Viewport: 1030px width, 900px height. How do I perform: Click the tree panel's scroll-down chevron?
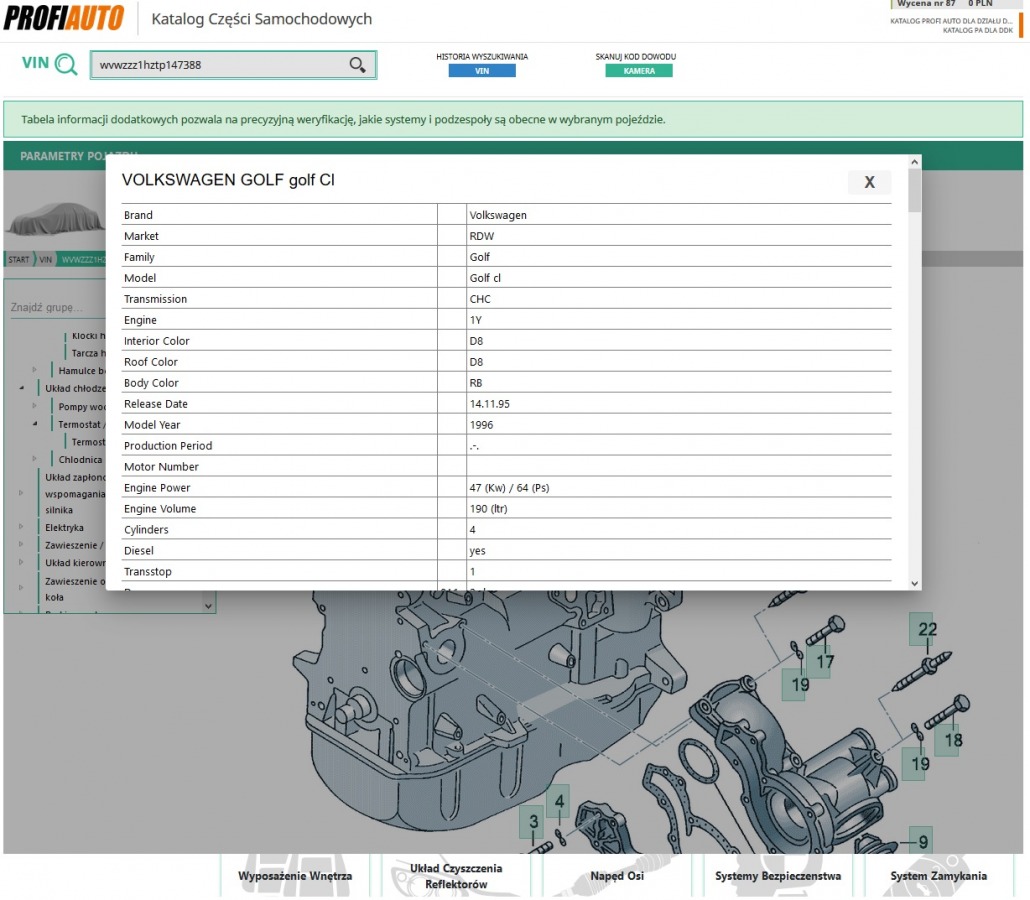click(208, 606)
